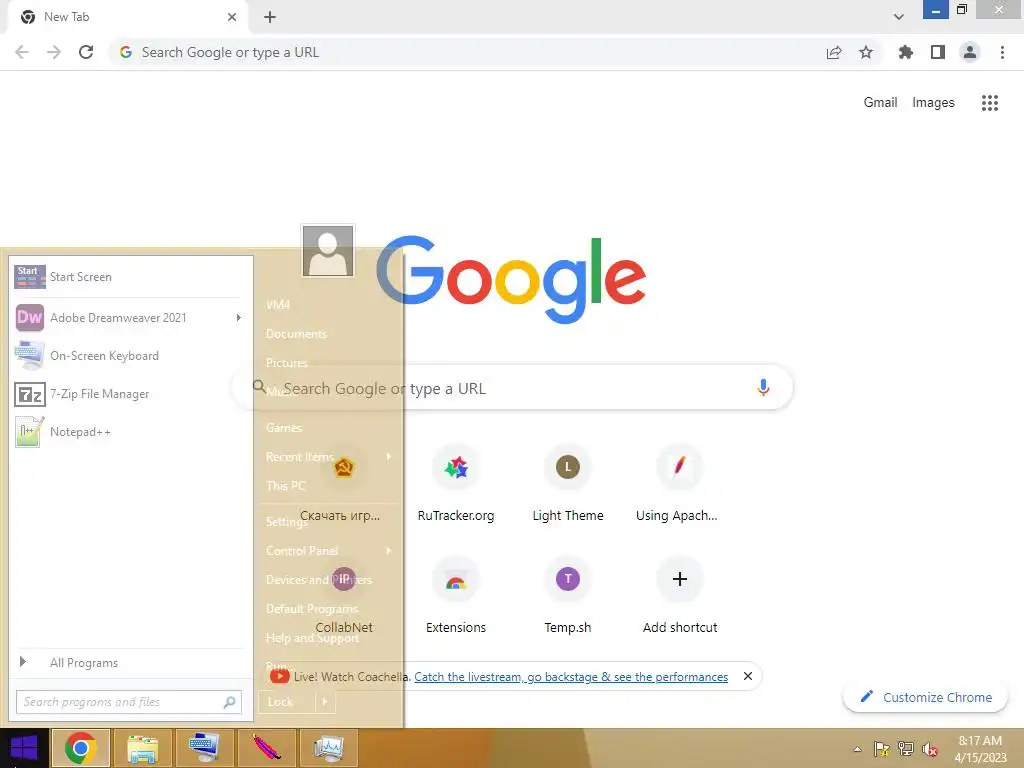
Task: Open Games in Start menu
Action: (x=284, y=428)
